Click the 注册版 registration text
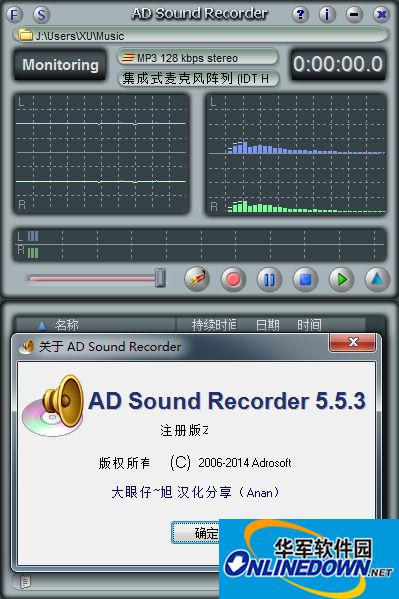 (x=184, y=431)
